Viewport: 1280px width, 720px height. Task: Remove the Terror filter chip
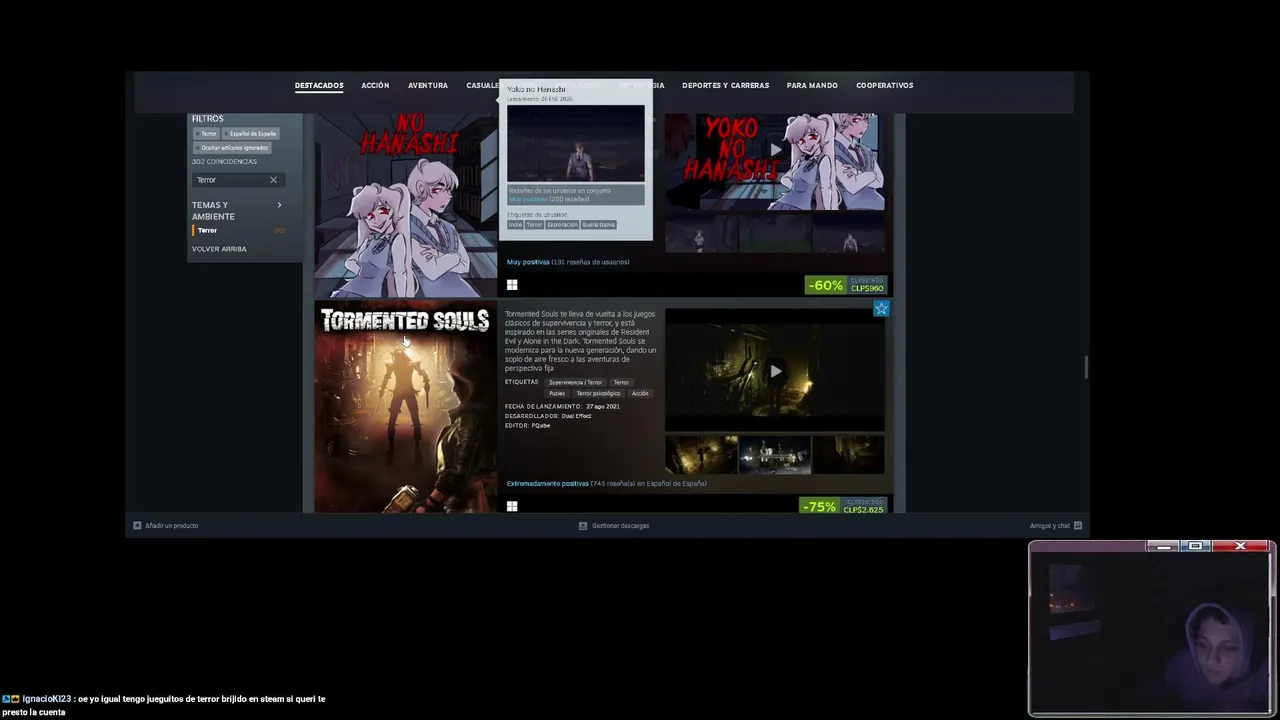(x=207, y=133)
